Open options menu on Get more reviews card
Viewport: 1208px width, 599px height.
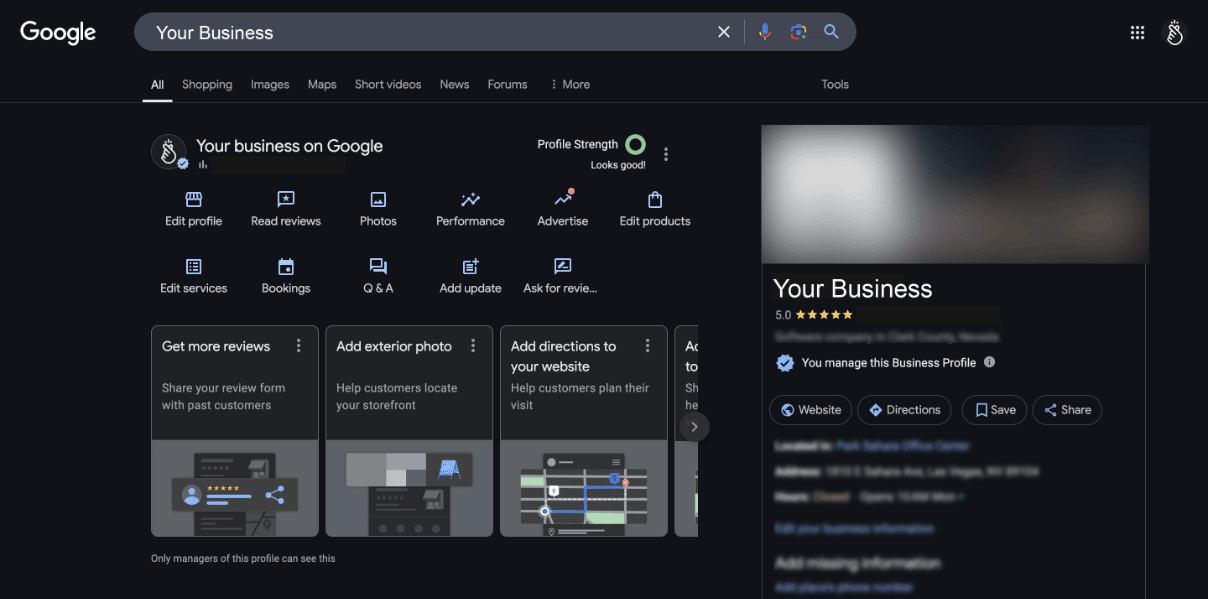point(298,346)
